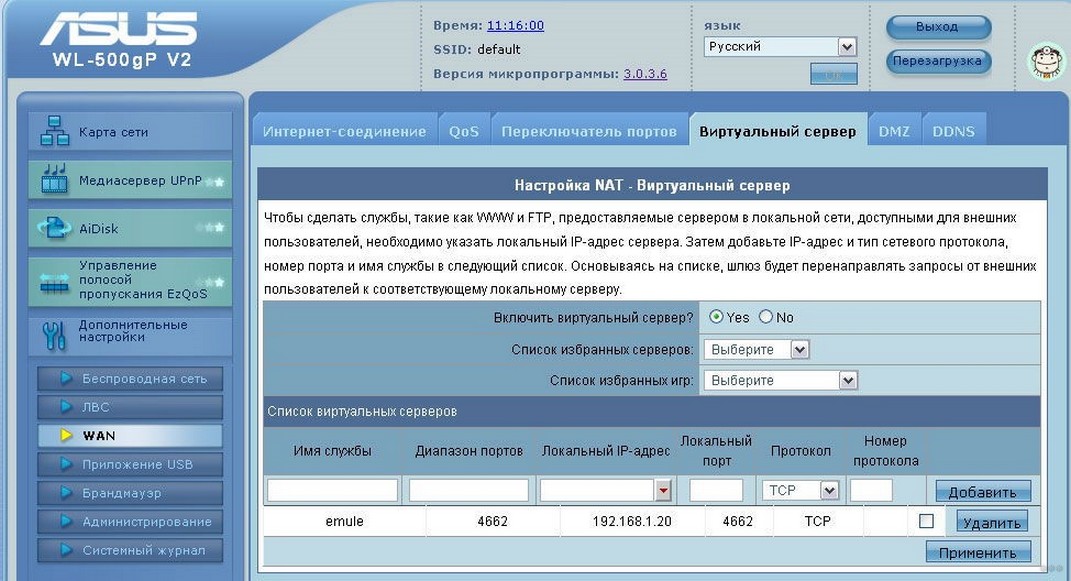Open the EzQoS bandwidth management icon
Screen dimensions: 1071x581
coord(53,281)
